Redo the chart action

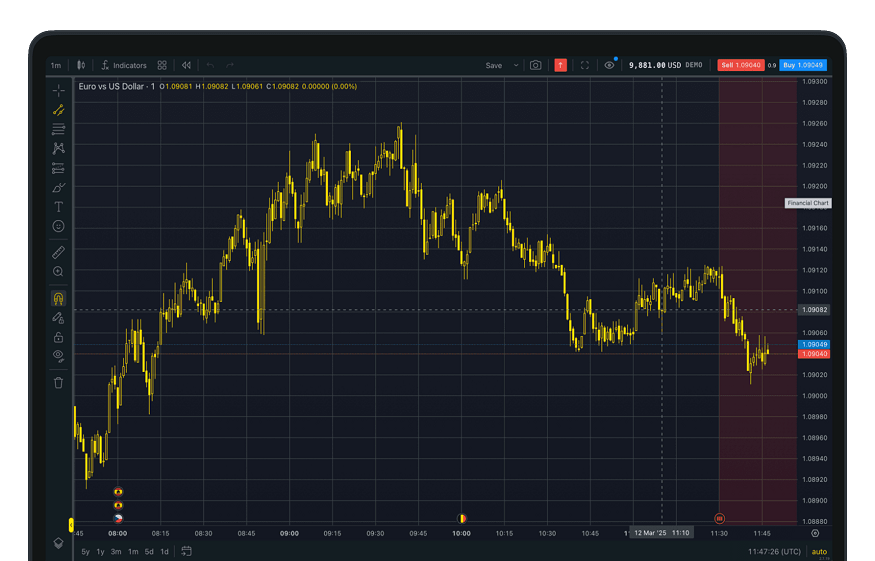point(230,65)
